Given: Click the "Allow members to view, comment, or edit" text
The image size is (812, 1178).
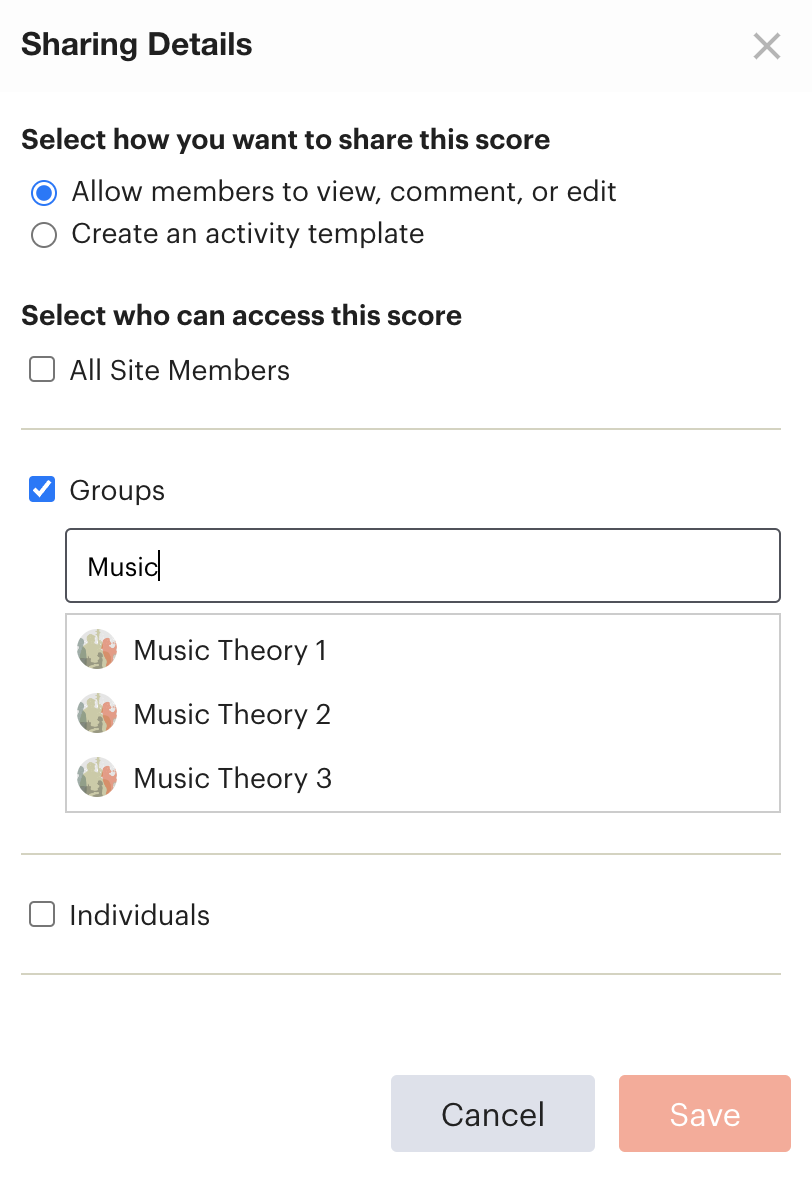Looking at the screenshot, I should [x=344, y=192].
